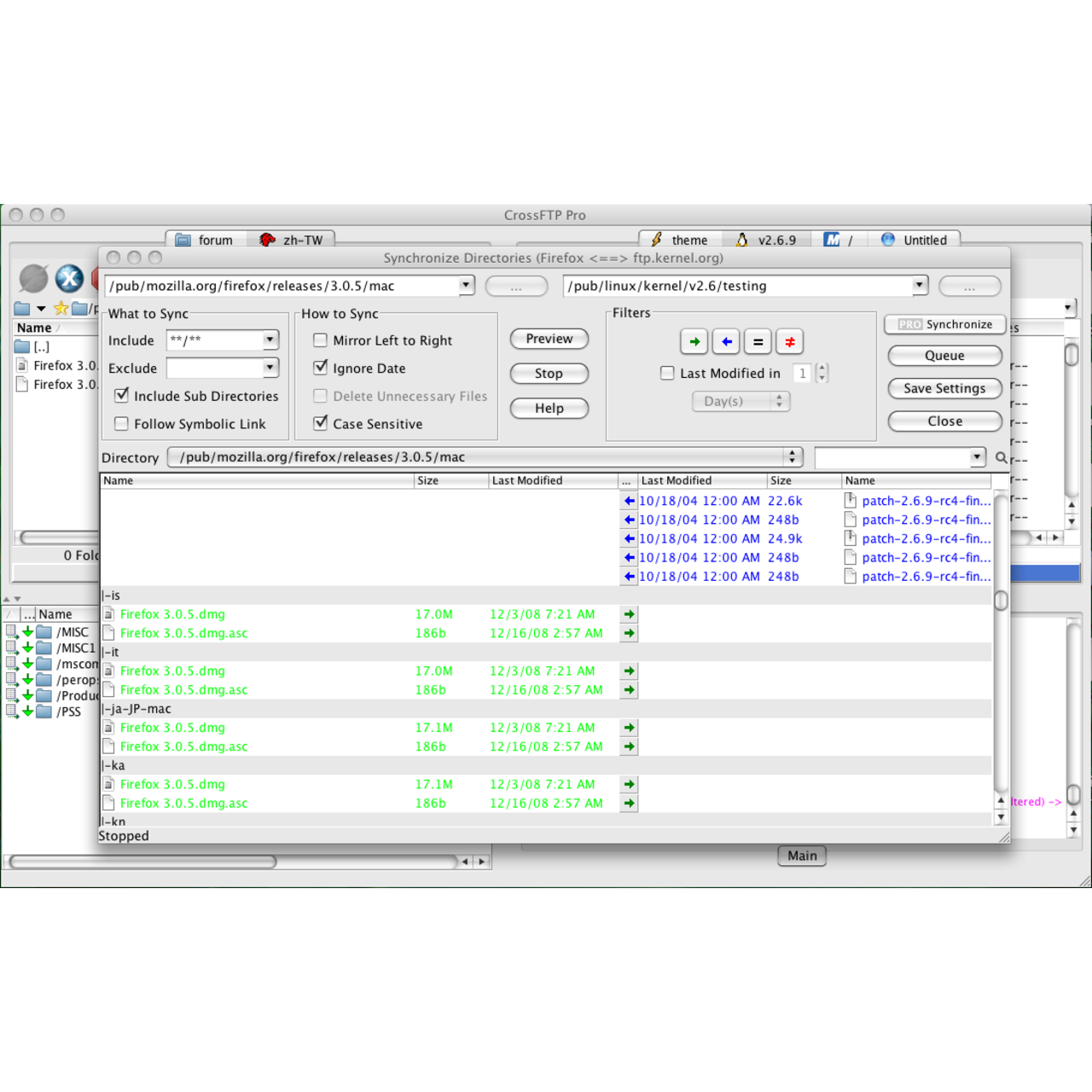Open the browse dialog for the left path
1092x1092 pixels.
click(516, 286)
